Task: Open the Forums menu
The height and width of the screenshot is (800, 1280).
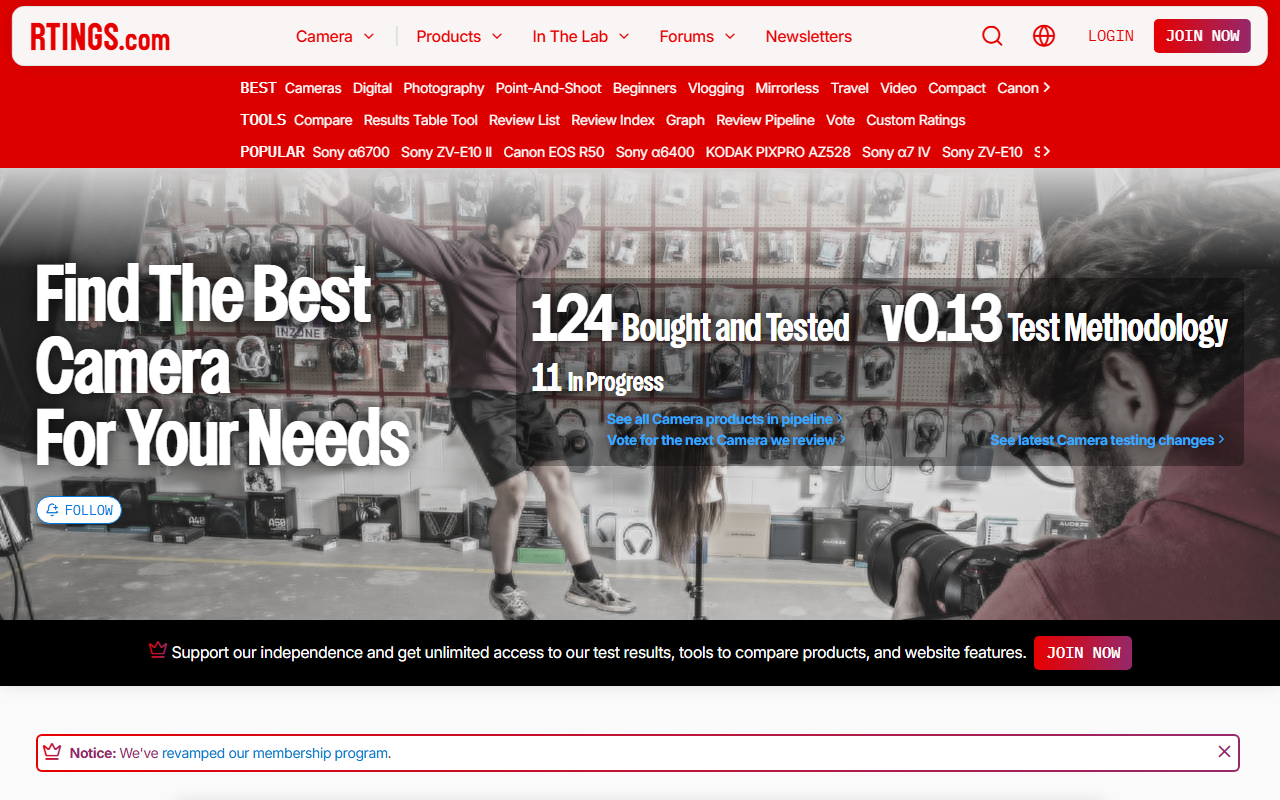Action: (697, 36)
